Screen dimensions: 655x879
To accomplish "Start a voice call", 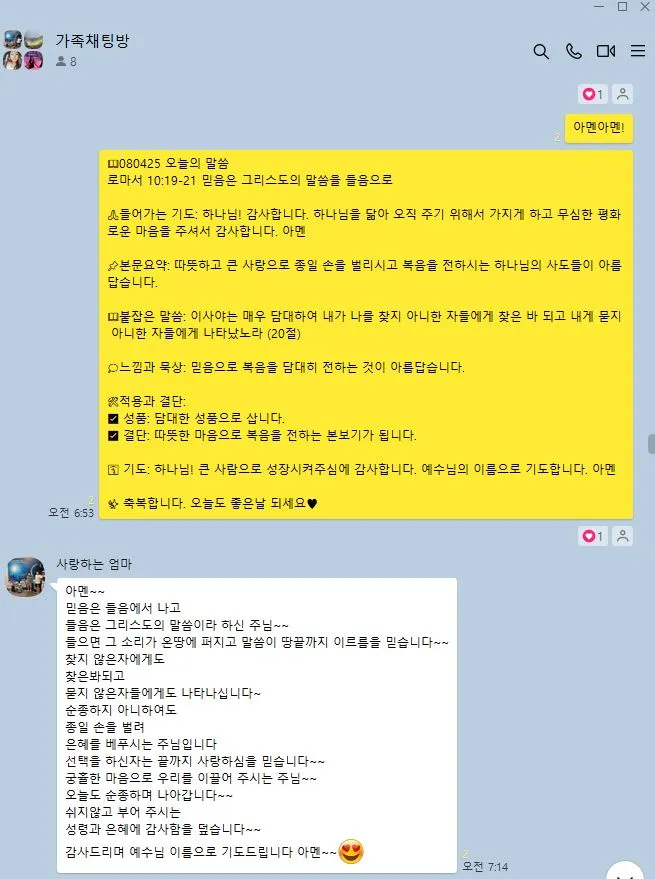I will pyautogui.click(x=574, y=51).
